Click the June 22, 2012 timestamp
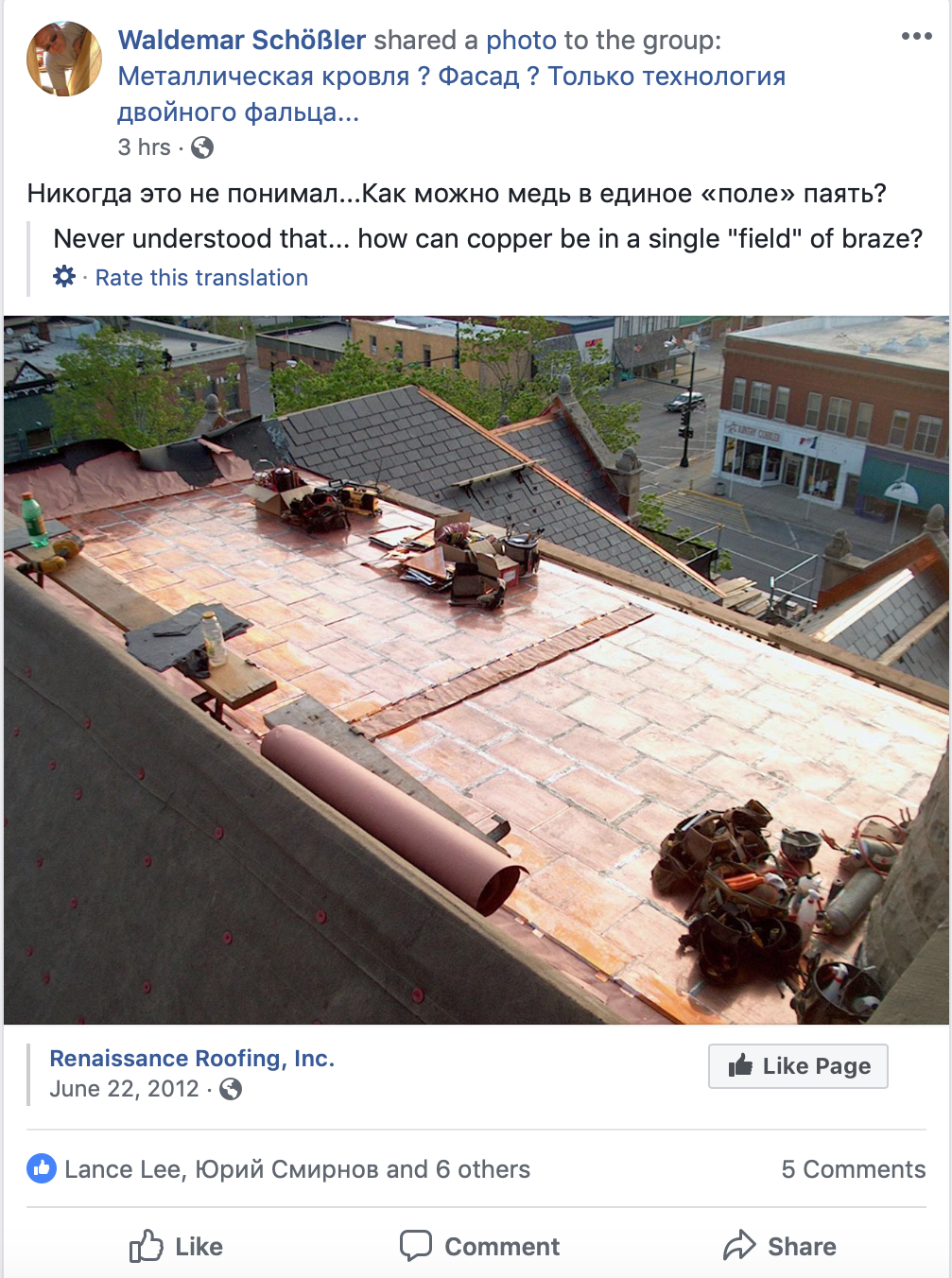 tap(124, 1089)
